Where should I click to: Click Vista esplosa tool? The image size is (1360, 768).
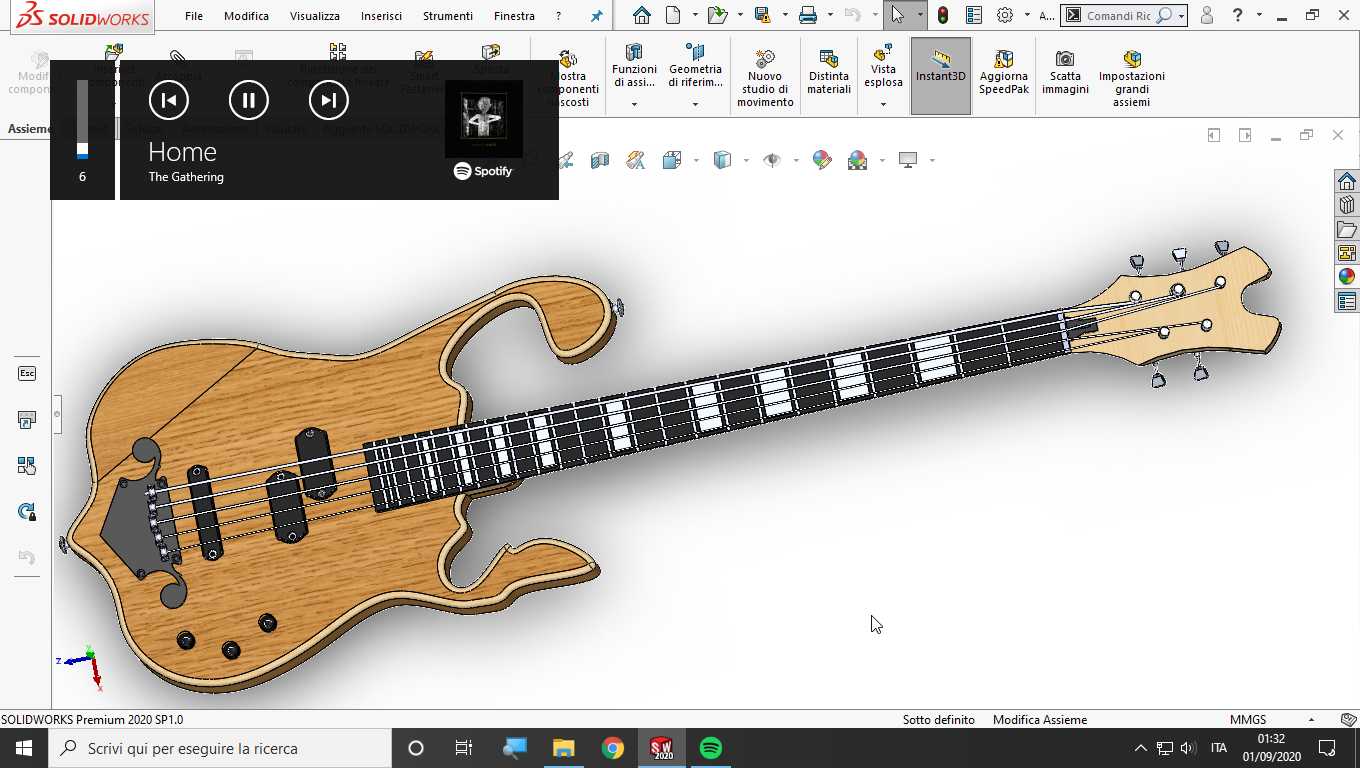pos(883,68)
